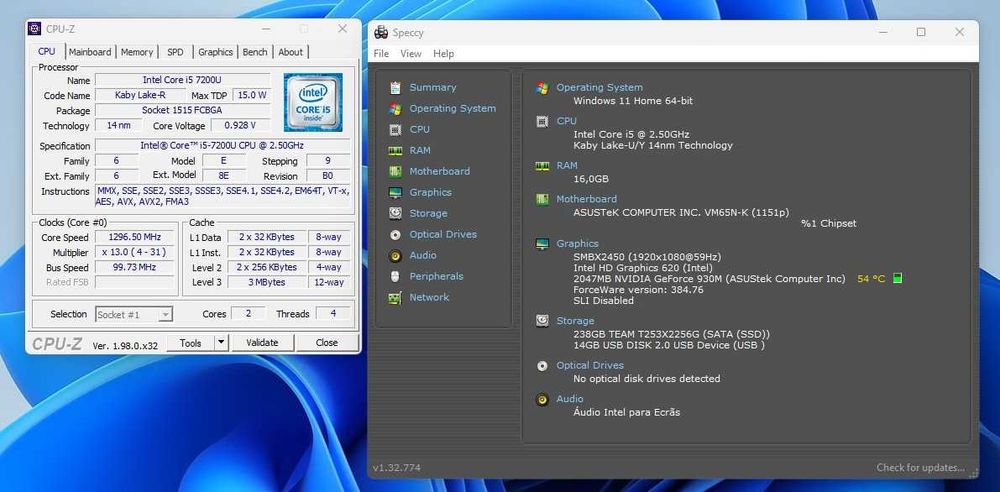Open the SPD tab in CPU-Z
This screenshot has height=492, width=1000.
[175, 52]
